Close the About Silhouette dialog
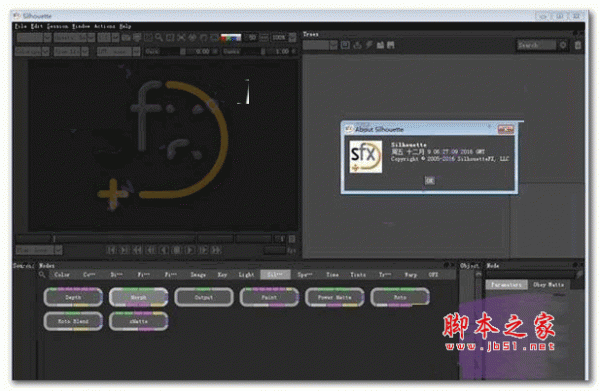This screenshot has height=391, width=600. click(505, 130)
